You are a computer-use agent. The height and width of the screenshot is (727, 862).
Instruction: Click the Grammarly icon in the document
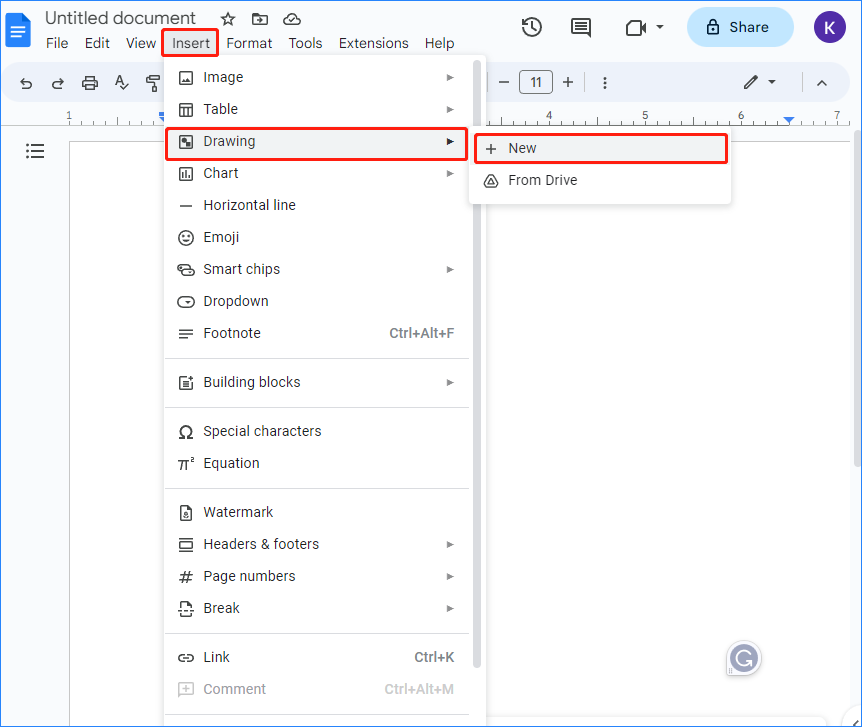coord(743,658)
